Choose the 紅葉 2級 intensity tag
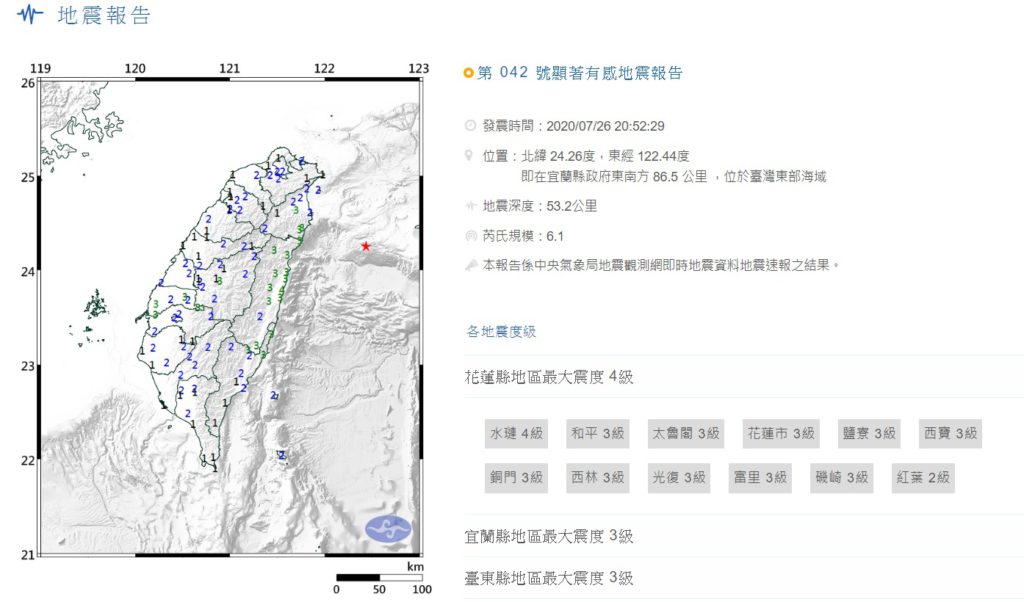 pyautogui.click(x=922, y=478)
